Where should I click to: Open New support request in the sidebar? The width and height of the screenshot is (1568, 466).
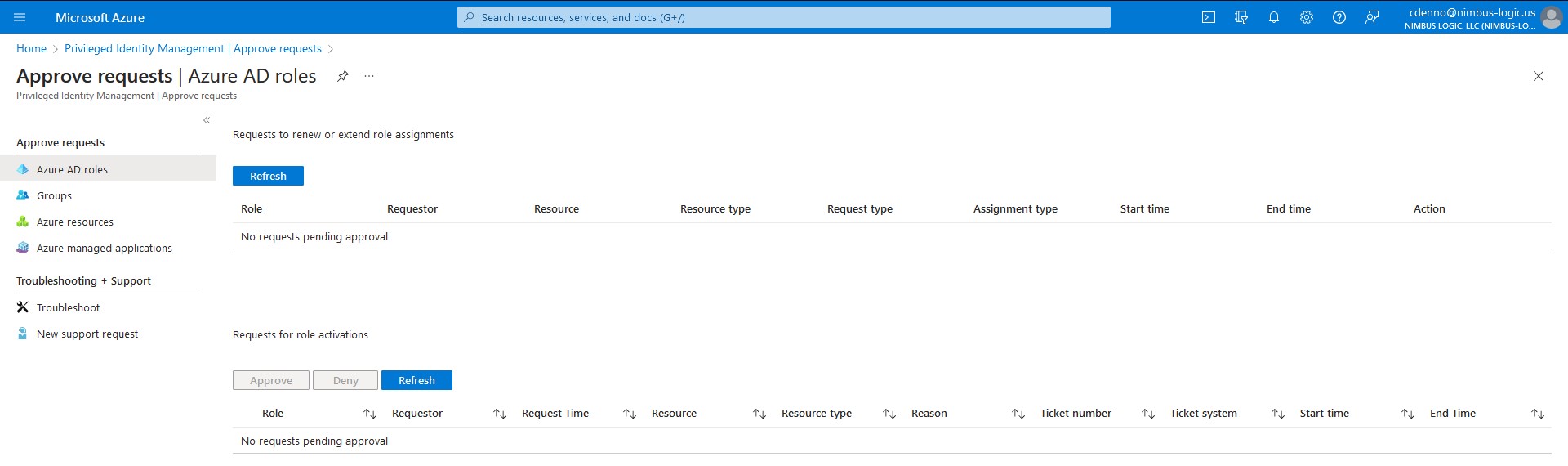(108, 334)
